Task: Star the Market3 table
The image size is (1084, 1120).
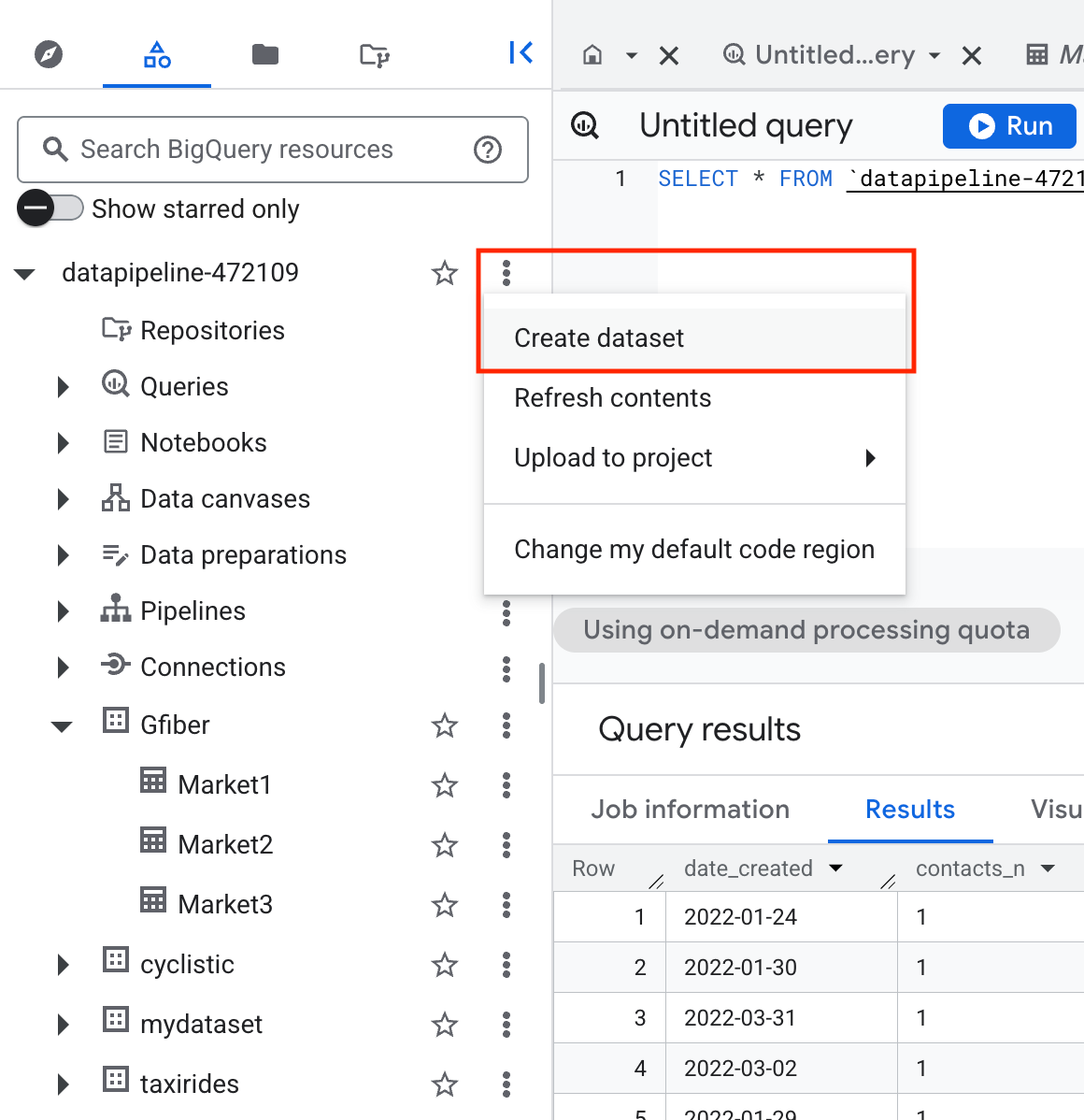Action: point(445,906)
